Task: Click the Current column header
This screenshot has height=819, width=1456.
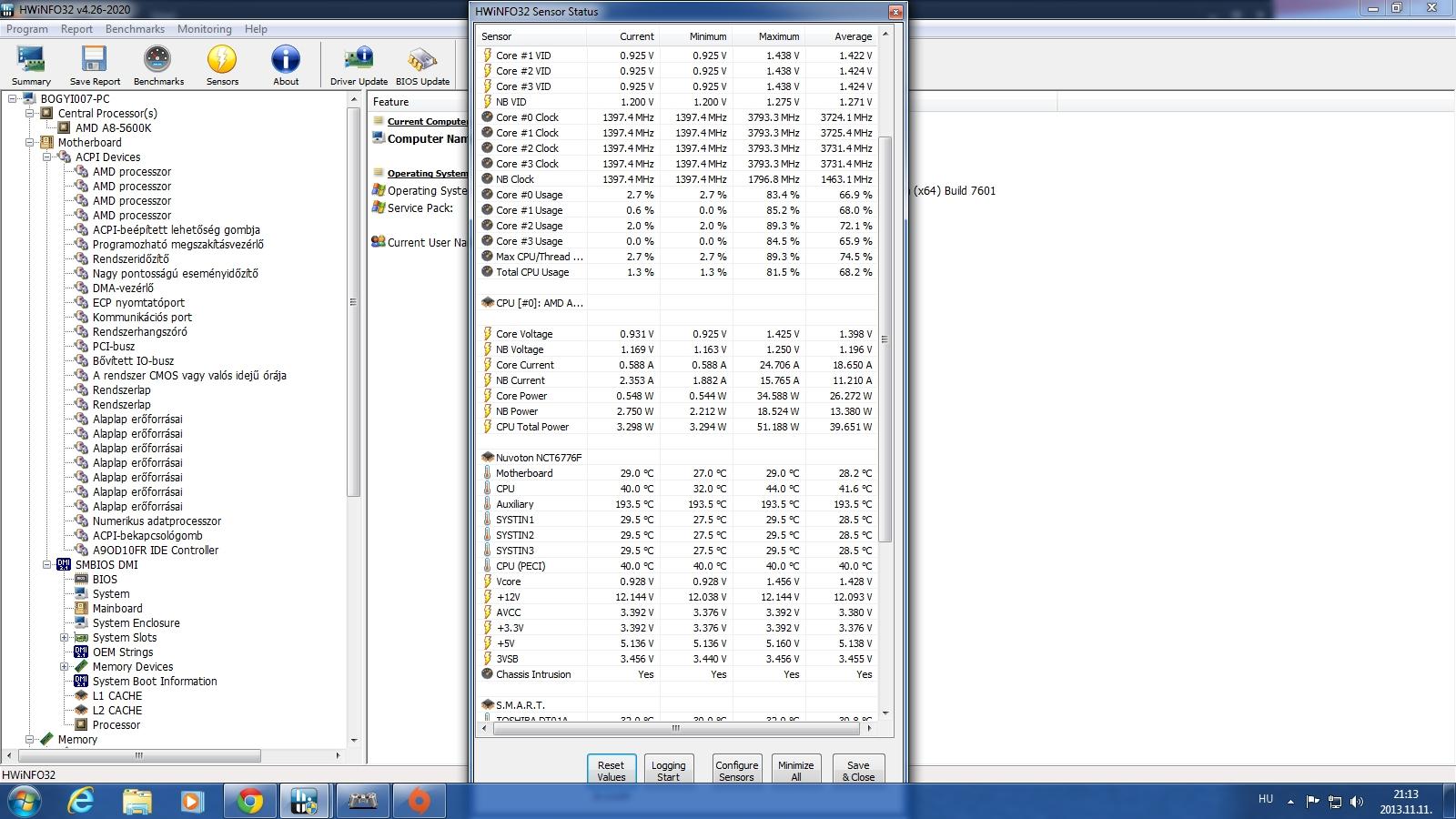Action: (x=623, y=36)
